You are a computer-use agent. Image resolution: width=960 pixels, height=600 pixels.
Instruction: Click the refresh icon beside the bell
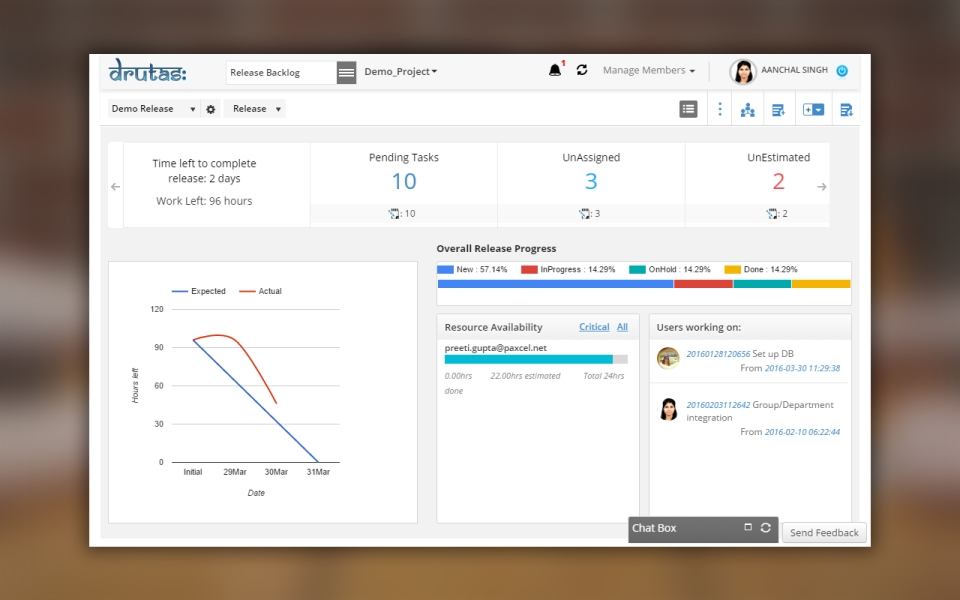(x=581, y=70)
